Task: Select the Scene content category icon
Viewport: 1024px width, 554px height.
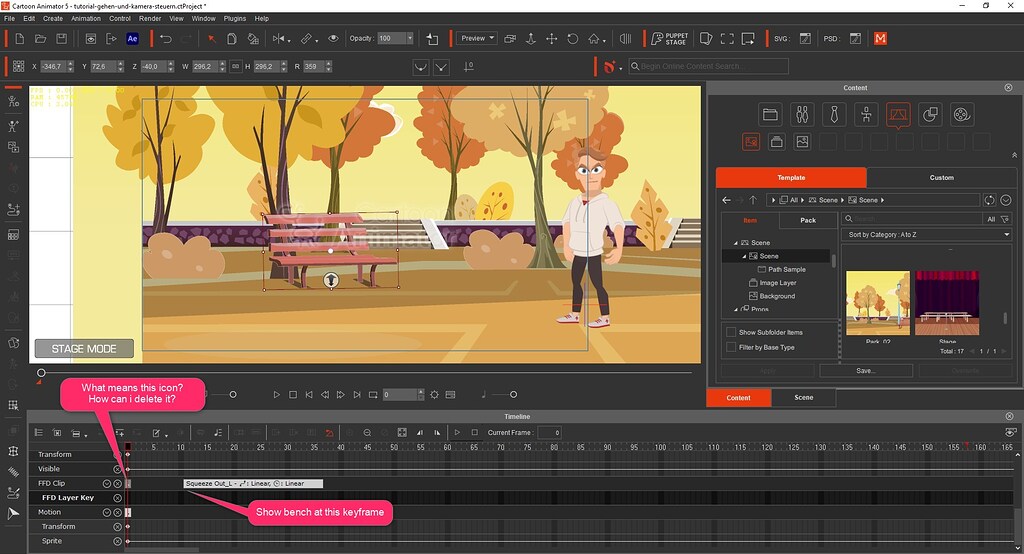Action: [x=897, y=114]
